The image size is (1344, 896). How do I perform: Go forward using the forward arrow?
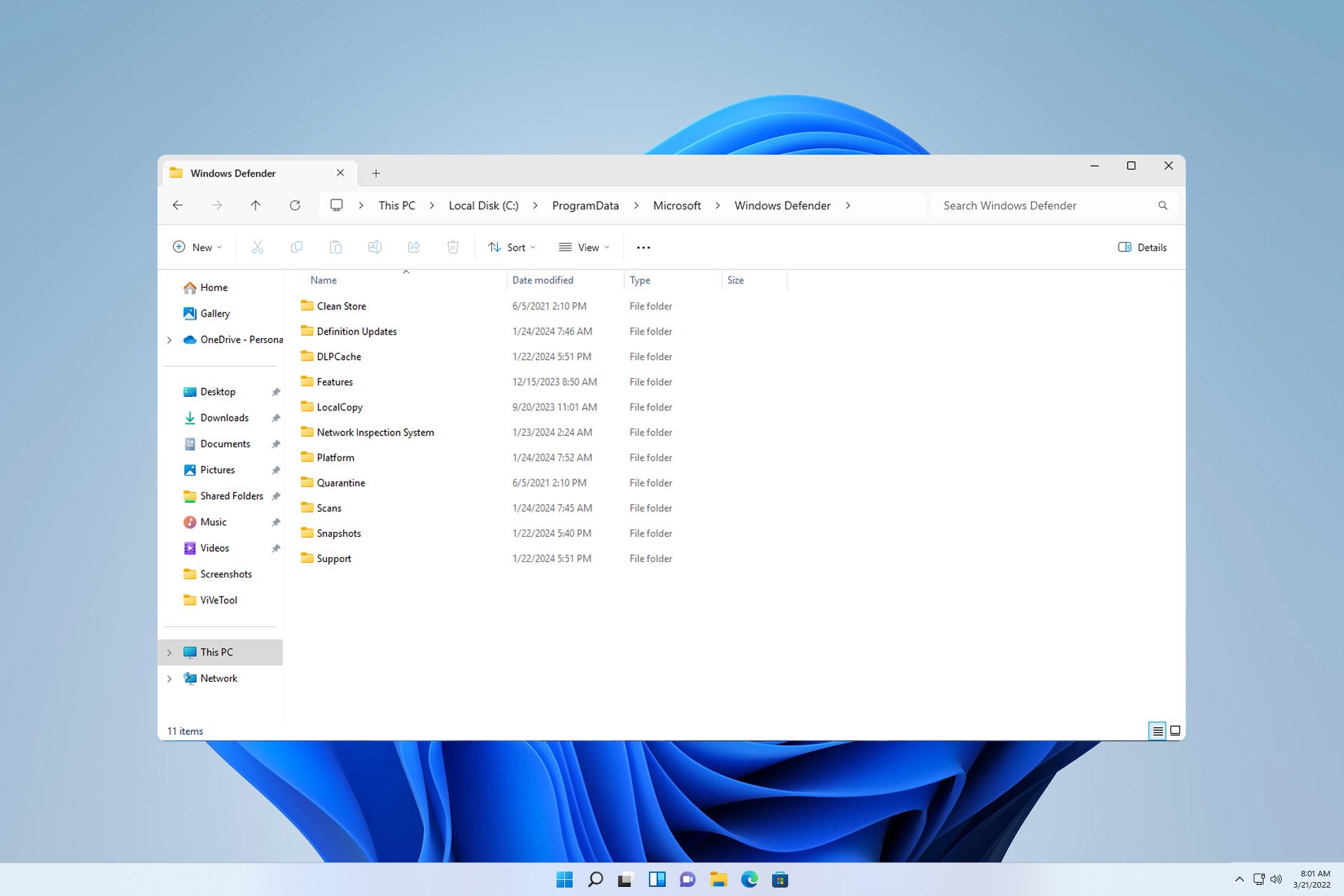click(217, 205)
